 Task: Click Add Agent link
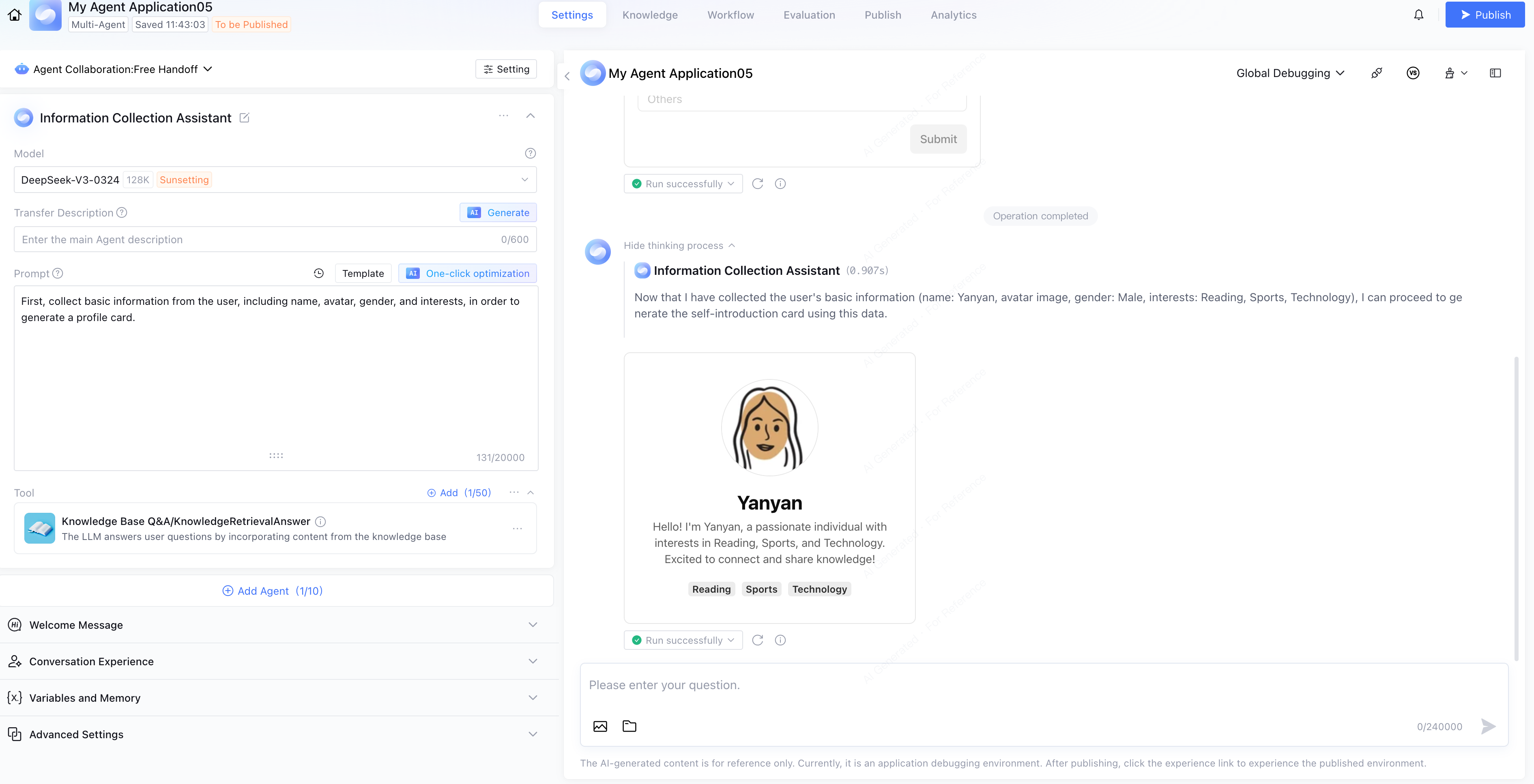click(x=272, y=591)
